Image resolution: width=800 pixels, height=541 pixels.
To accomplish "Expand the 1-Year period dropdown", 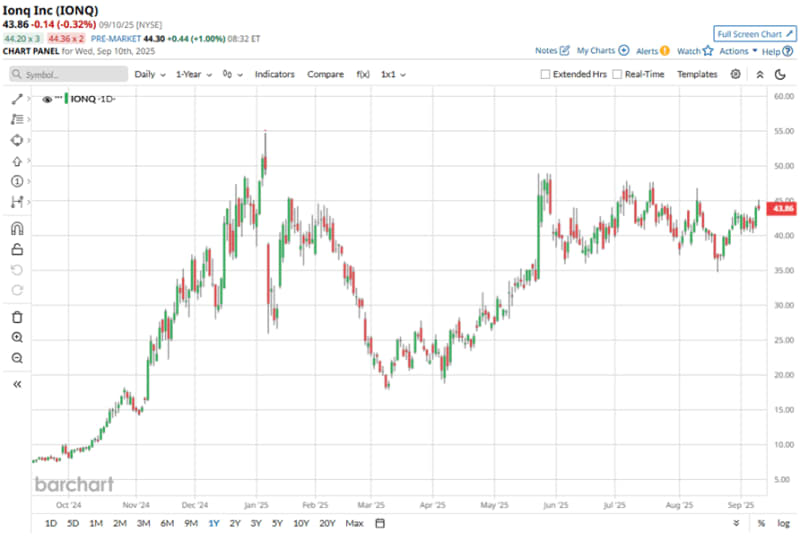I will pos(194,74).
